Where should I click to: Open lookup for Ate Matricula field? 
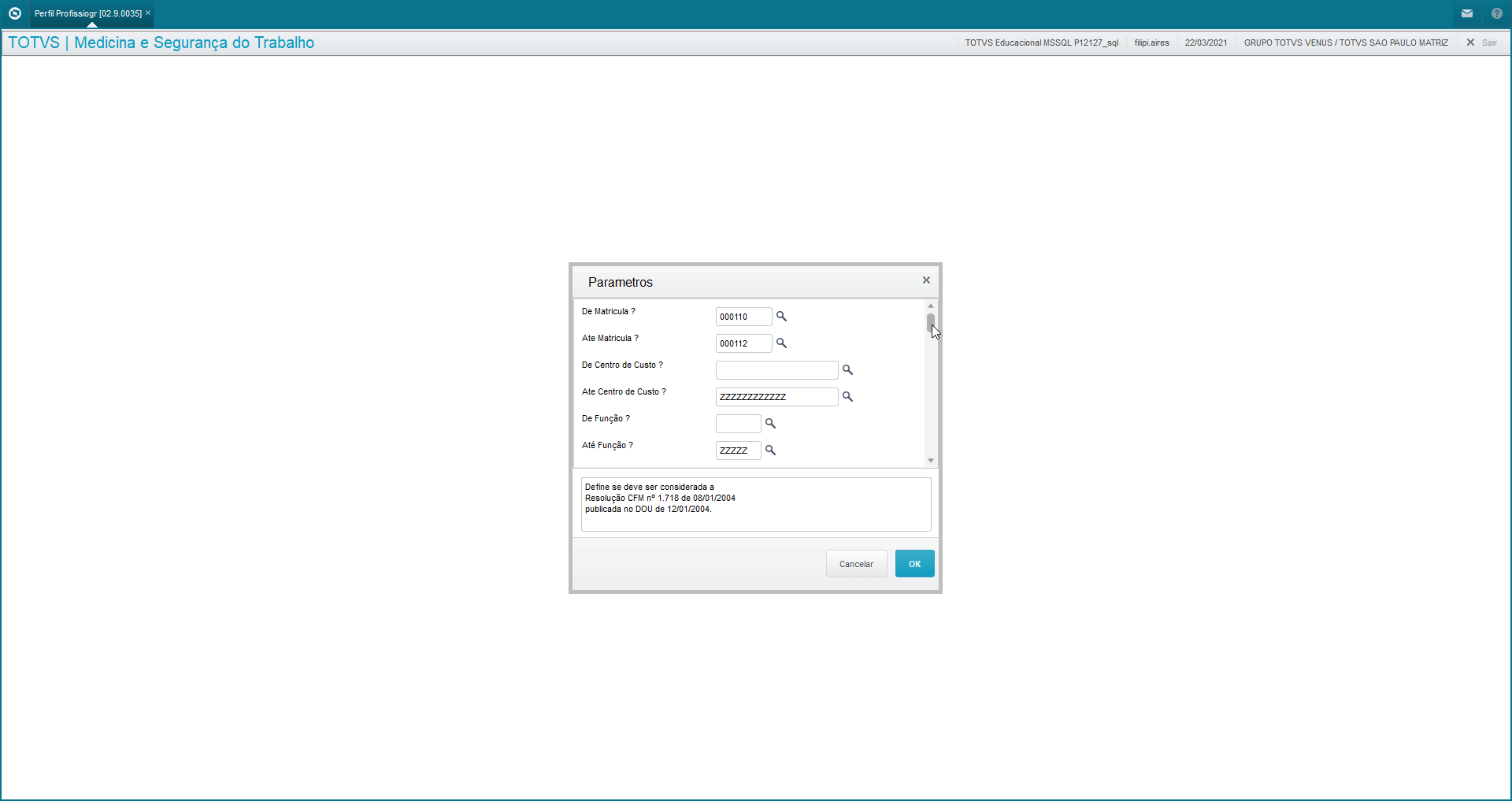(x=781, y=343)
